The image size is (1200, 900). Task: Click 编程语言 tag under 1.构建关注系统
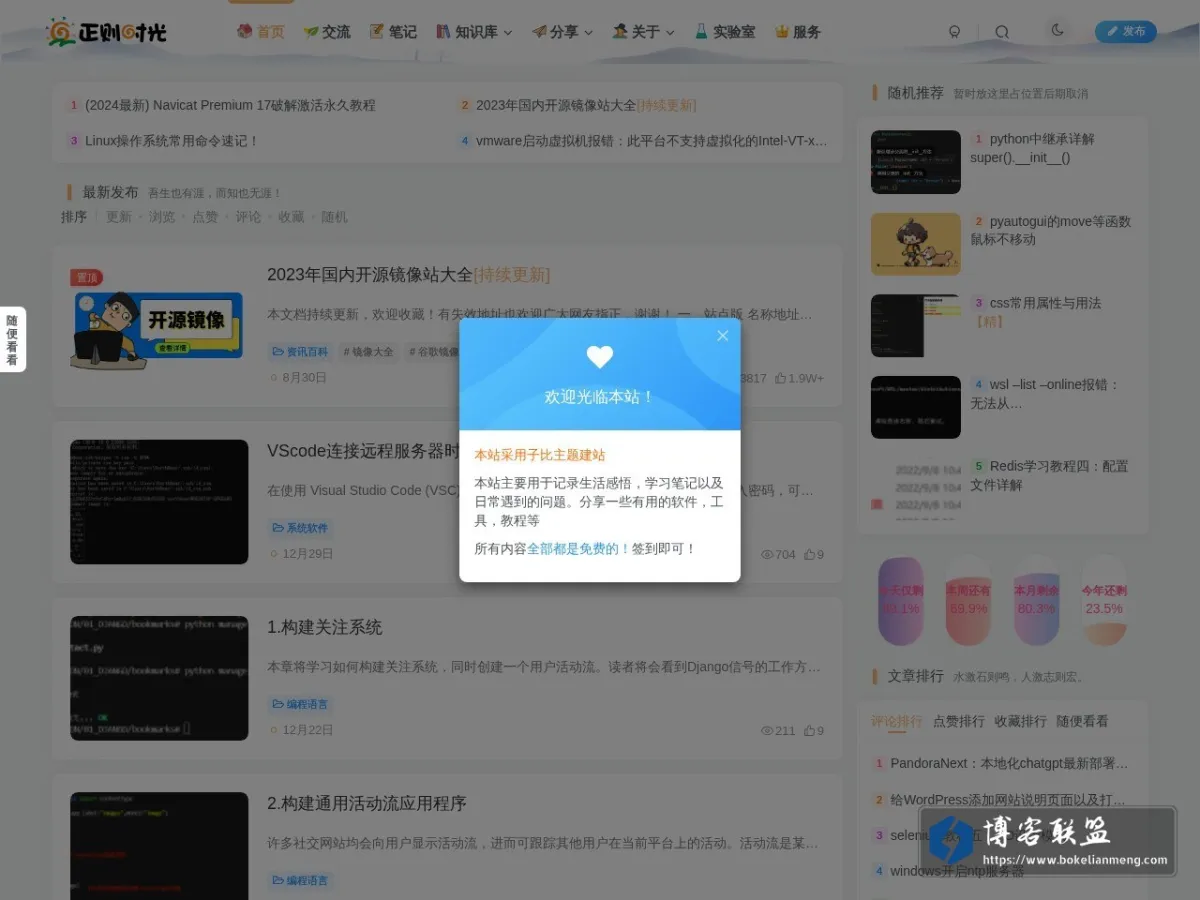(x=300, y=704)
